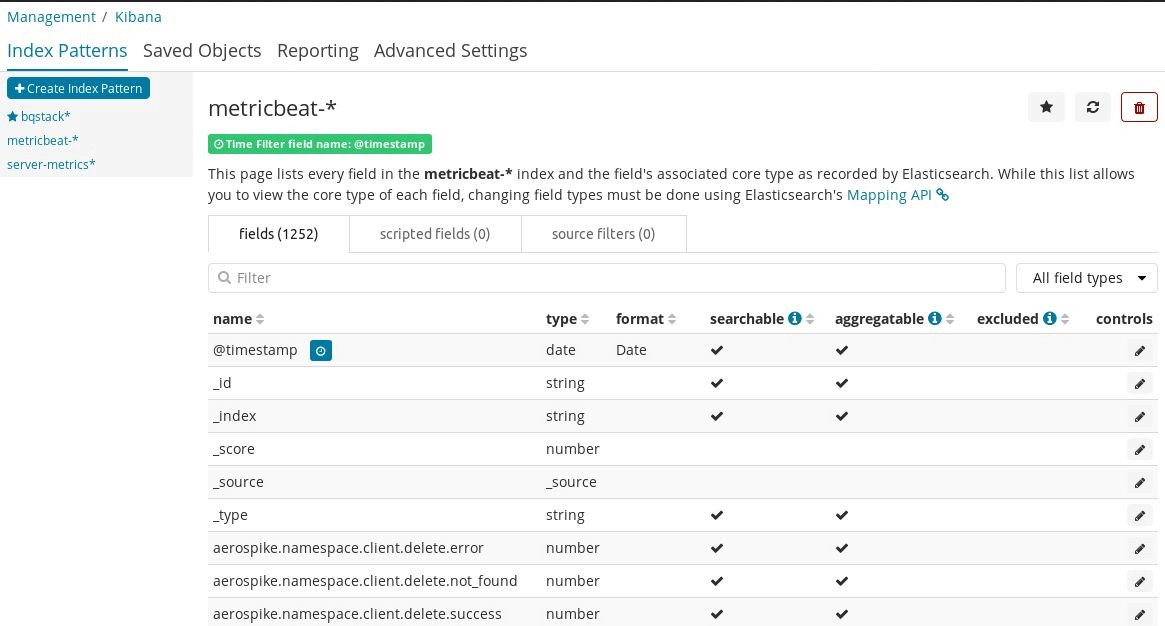Refresh the field list icon
Viewport: 1165px width, 626px height.
1093,107
